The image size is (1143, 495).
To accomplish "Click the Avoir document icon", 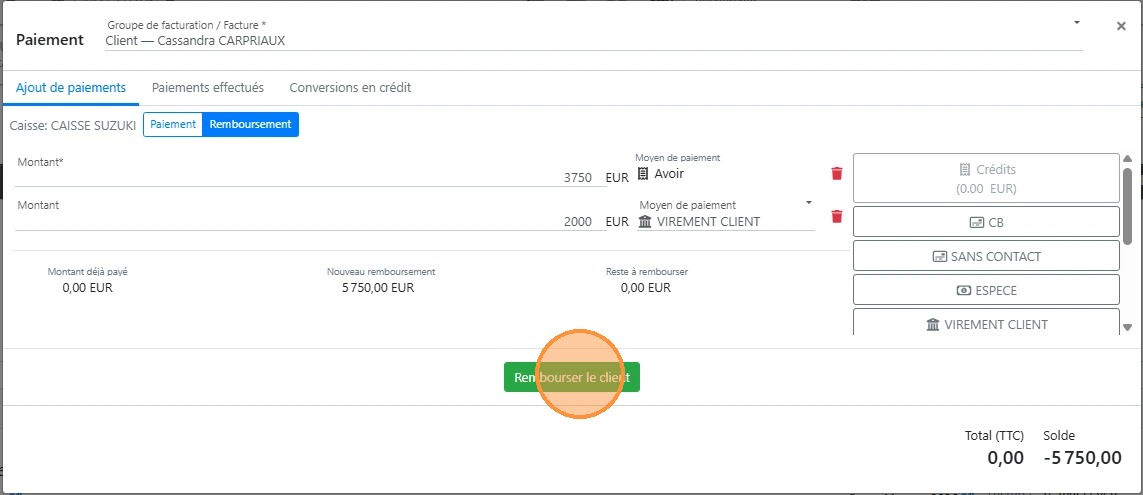I will (x=643, y=174).
